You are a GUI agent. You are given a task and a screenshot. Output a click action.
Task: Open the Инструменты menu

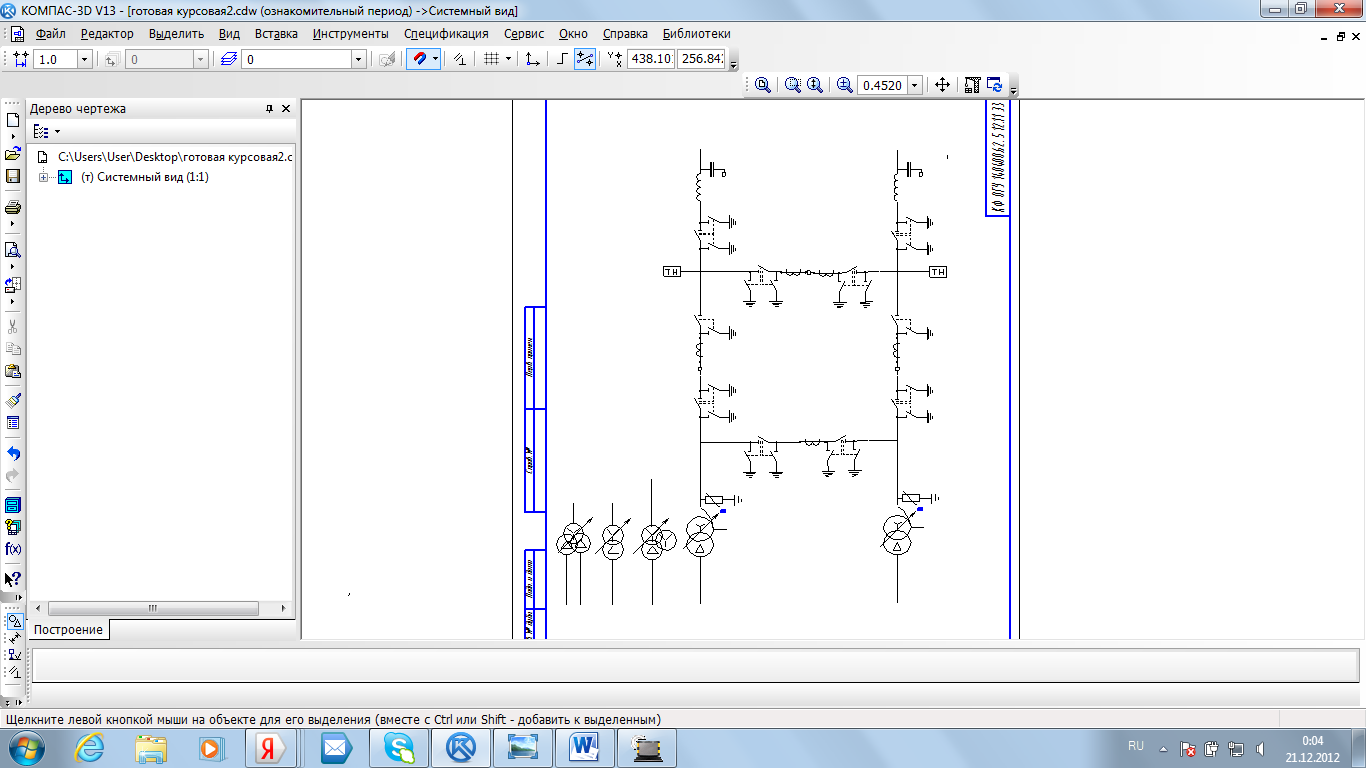[350, 34]
